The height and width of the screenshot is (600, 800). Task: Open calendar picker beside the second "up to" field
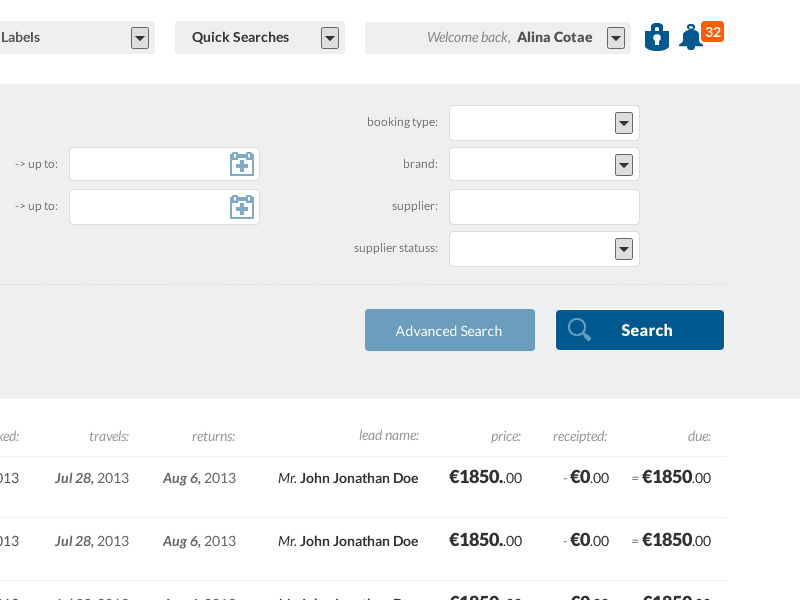(241, 207)
